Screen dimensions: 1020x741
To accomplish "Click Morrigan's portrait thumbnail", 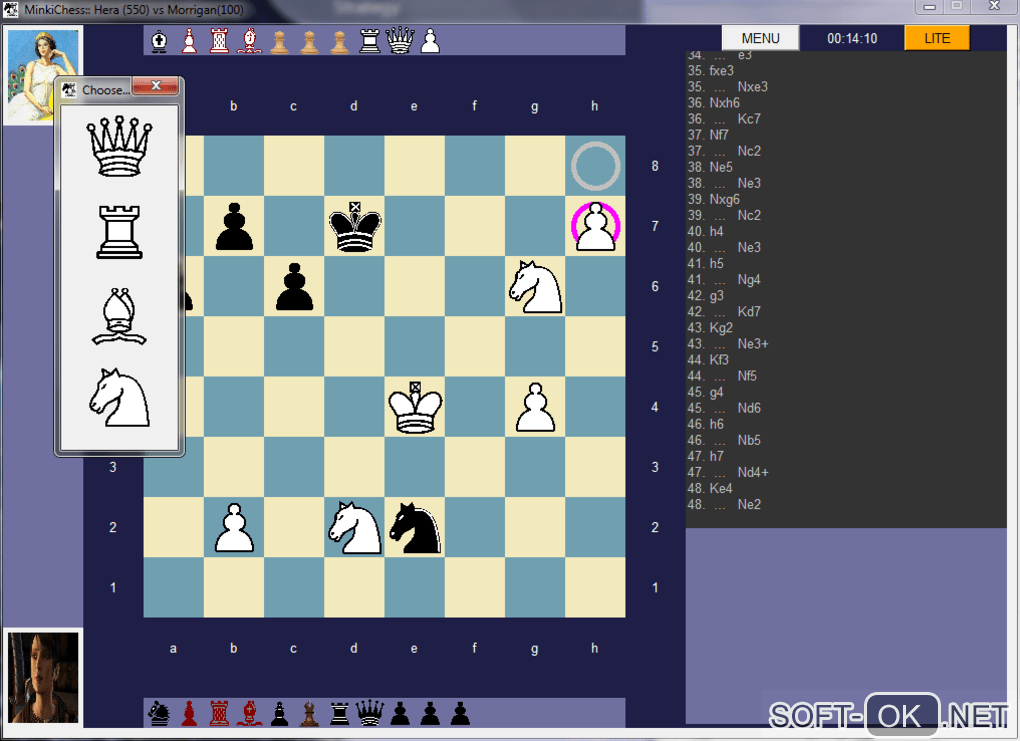I will (x=43, y=677).
